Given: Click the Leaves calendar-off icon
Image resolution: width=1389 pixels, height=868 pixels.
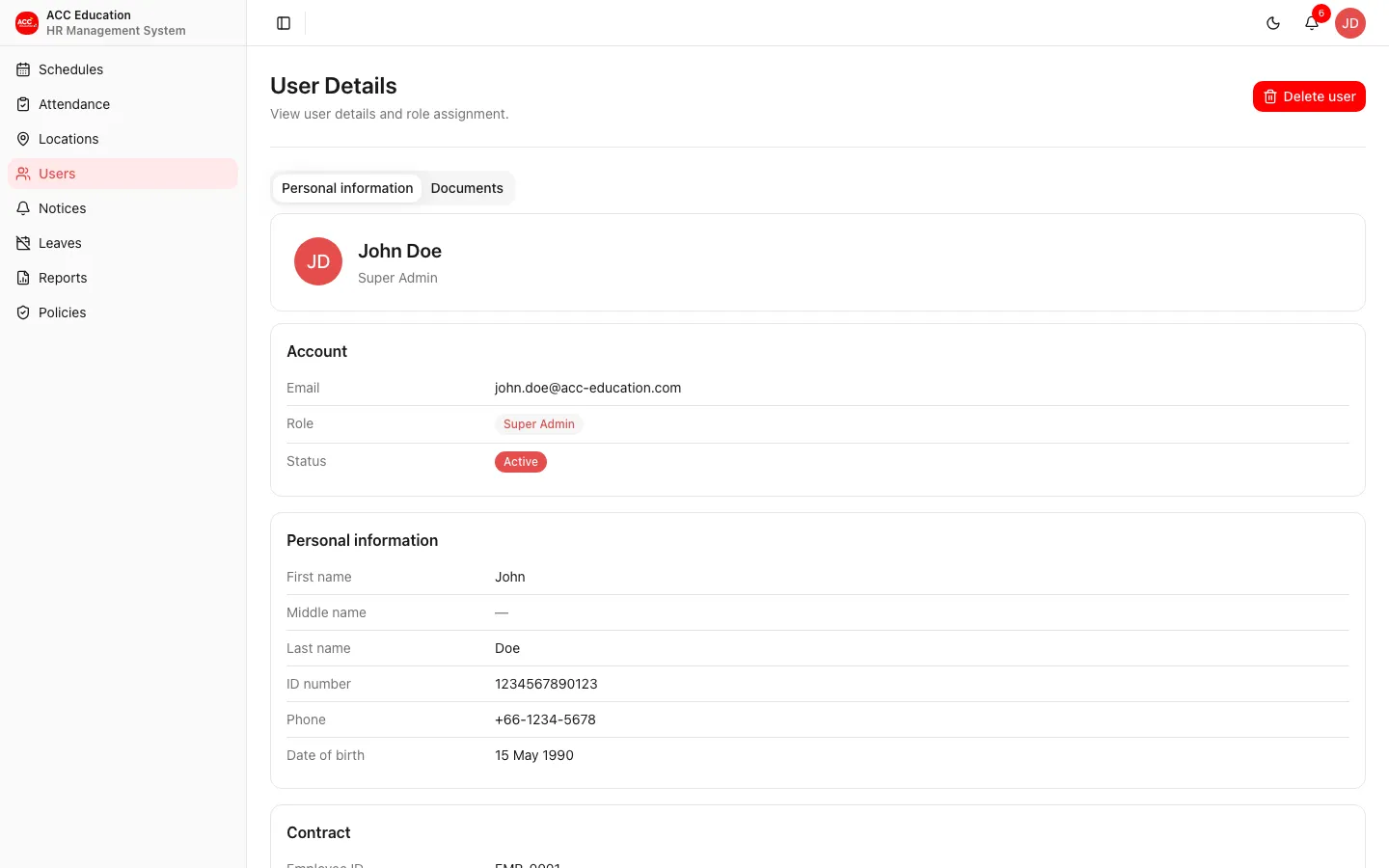Looking at the screenshot, I should (x=23, y=243).
